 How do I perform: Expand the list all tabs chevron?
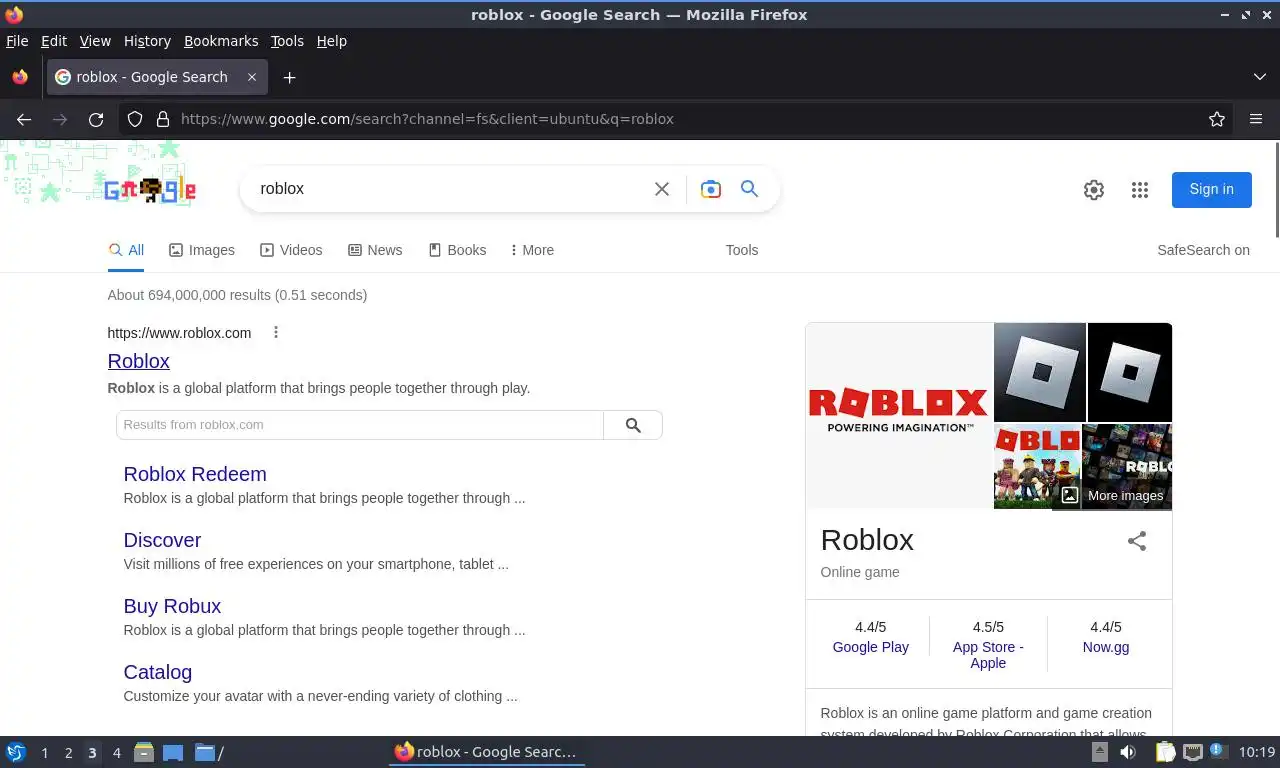click(x=1260, y=77)
